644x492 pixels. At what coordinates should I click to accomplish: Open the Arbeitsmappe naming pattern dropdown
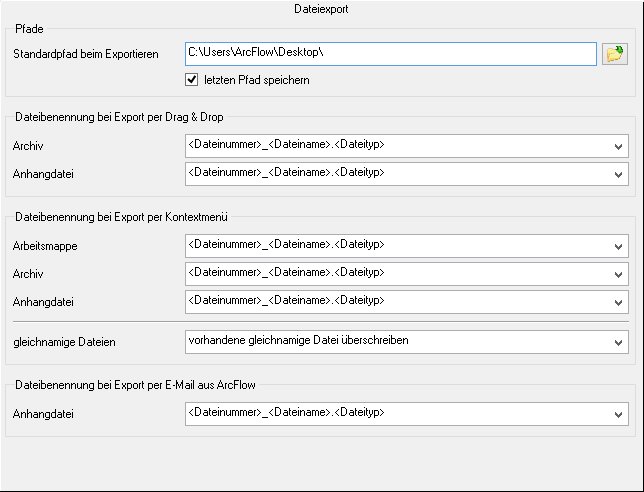(x=407, y=246)
